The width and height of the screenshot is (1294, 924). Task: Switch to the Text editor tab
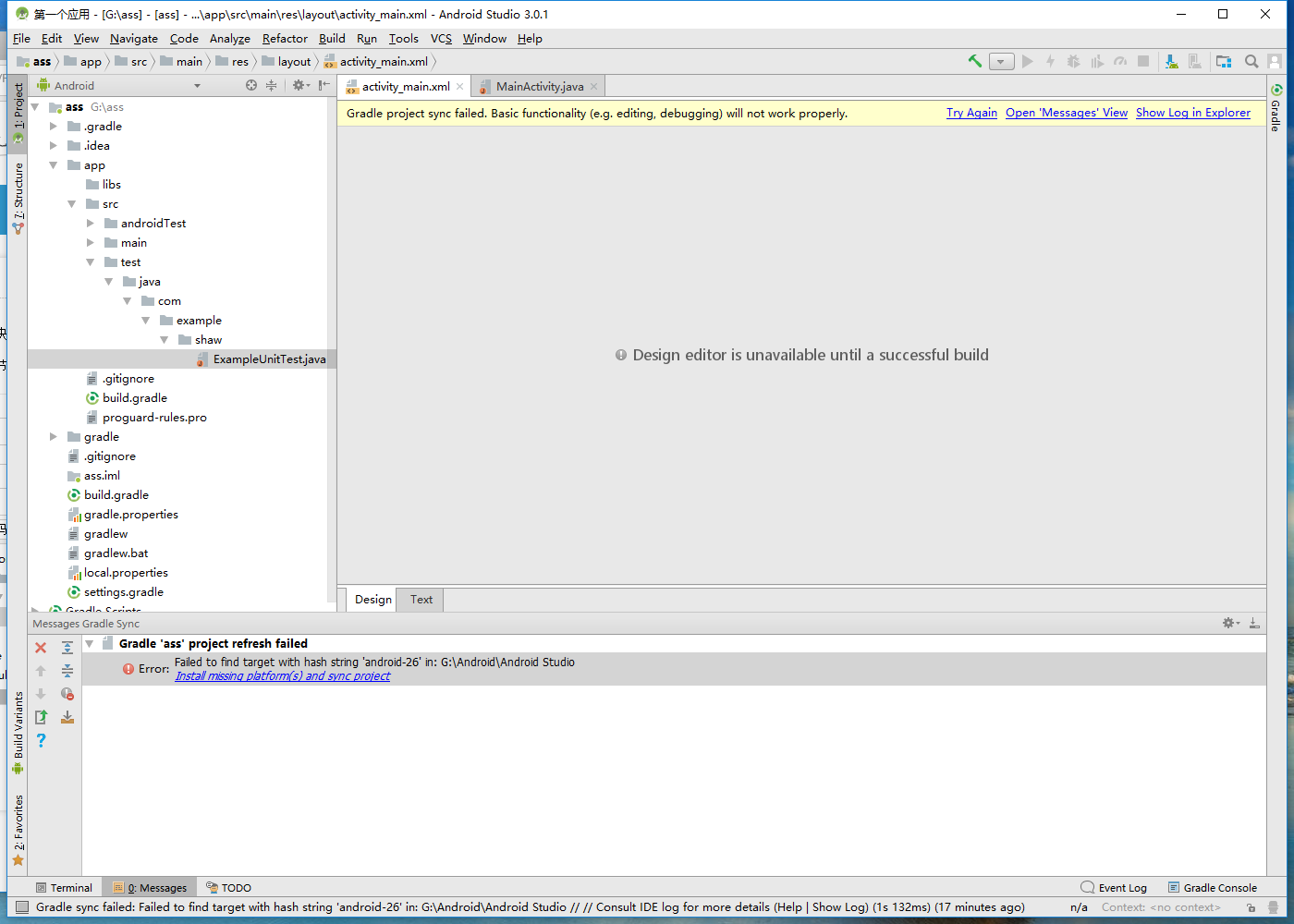tap(421, 600)
